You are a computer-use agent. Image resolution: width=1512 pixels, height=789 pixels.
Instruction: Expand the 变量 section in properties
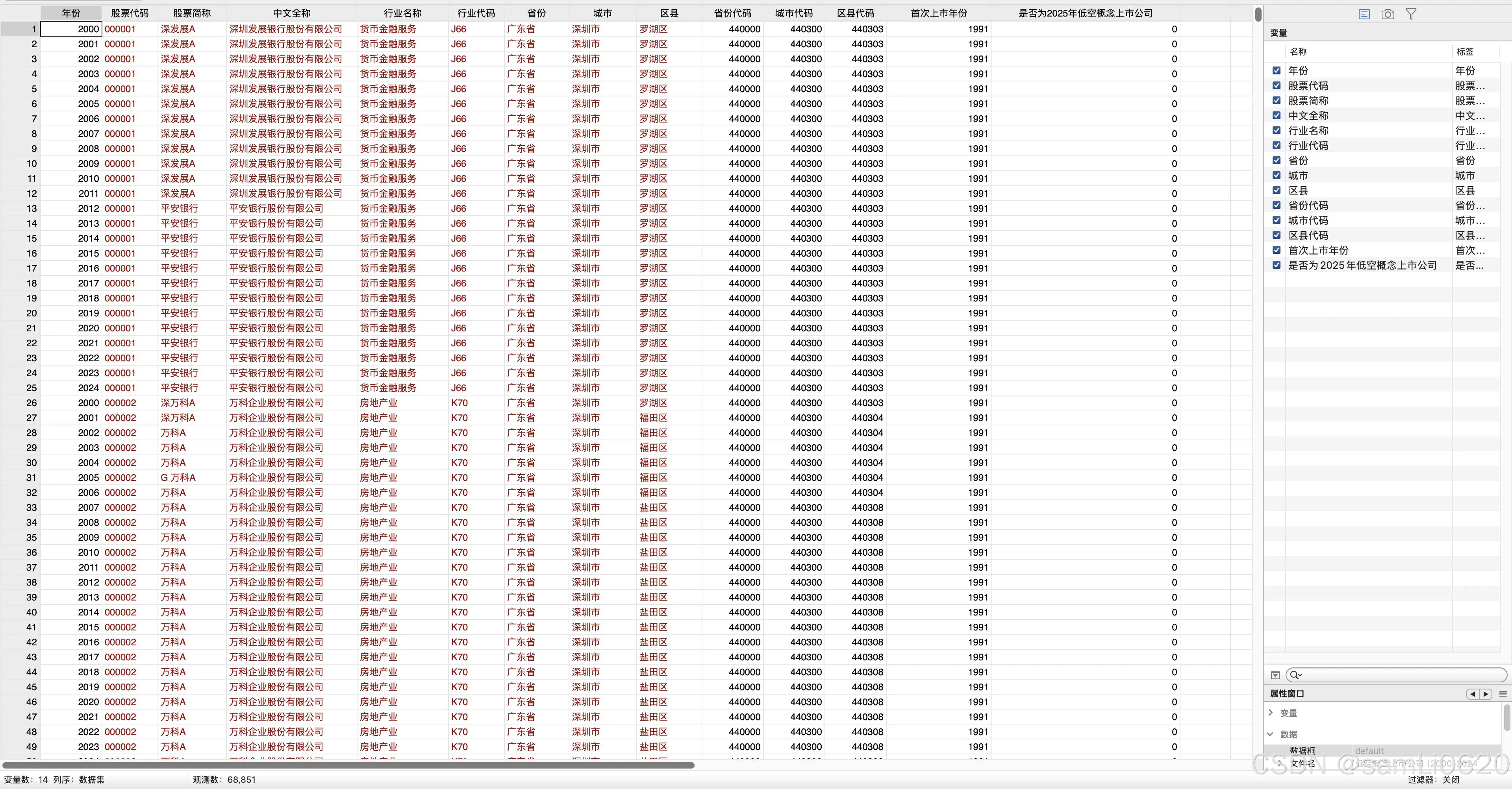1271,713
